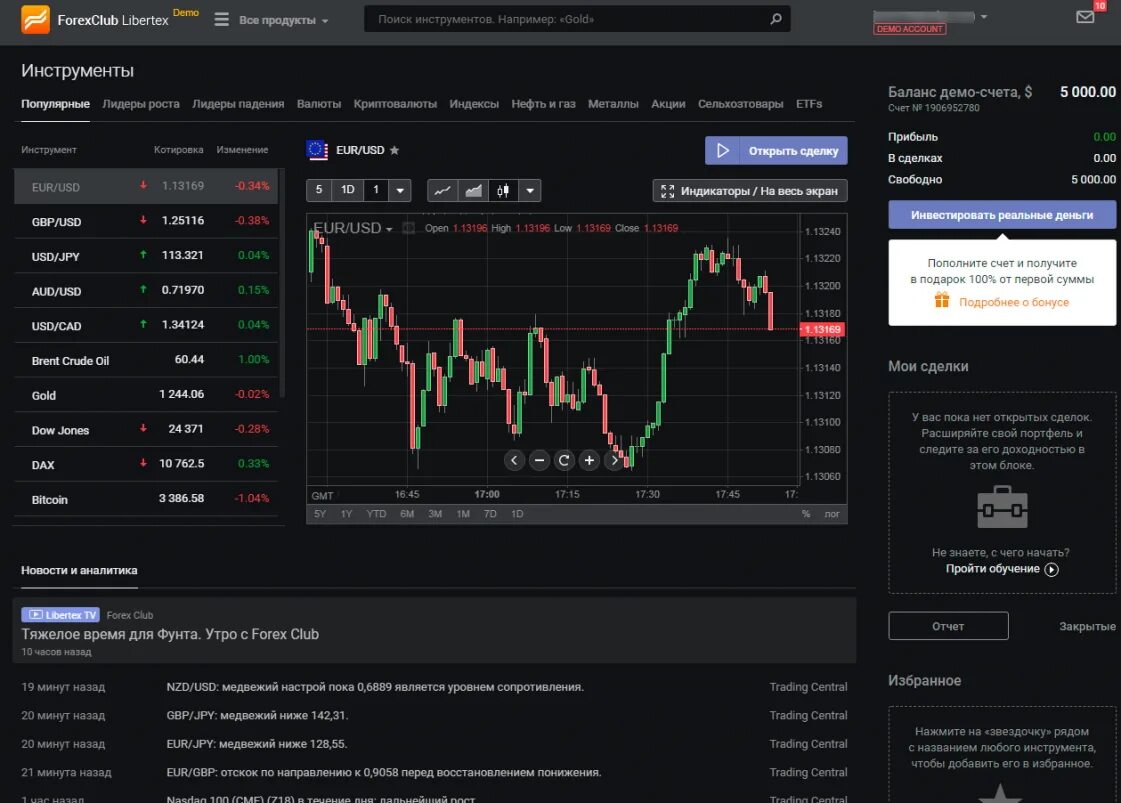Switch to the Fall Leaders tab
1121x803 pixels.
(x=238, y=104)
